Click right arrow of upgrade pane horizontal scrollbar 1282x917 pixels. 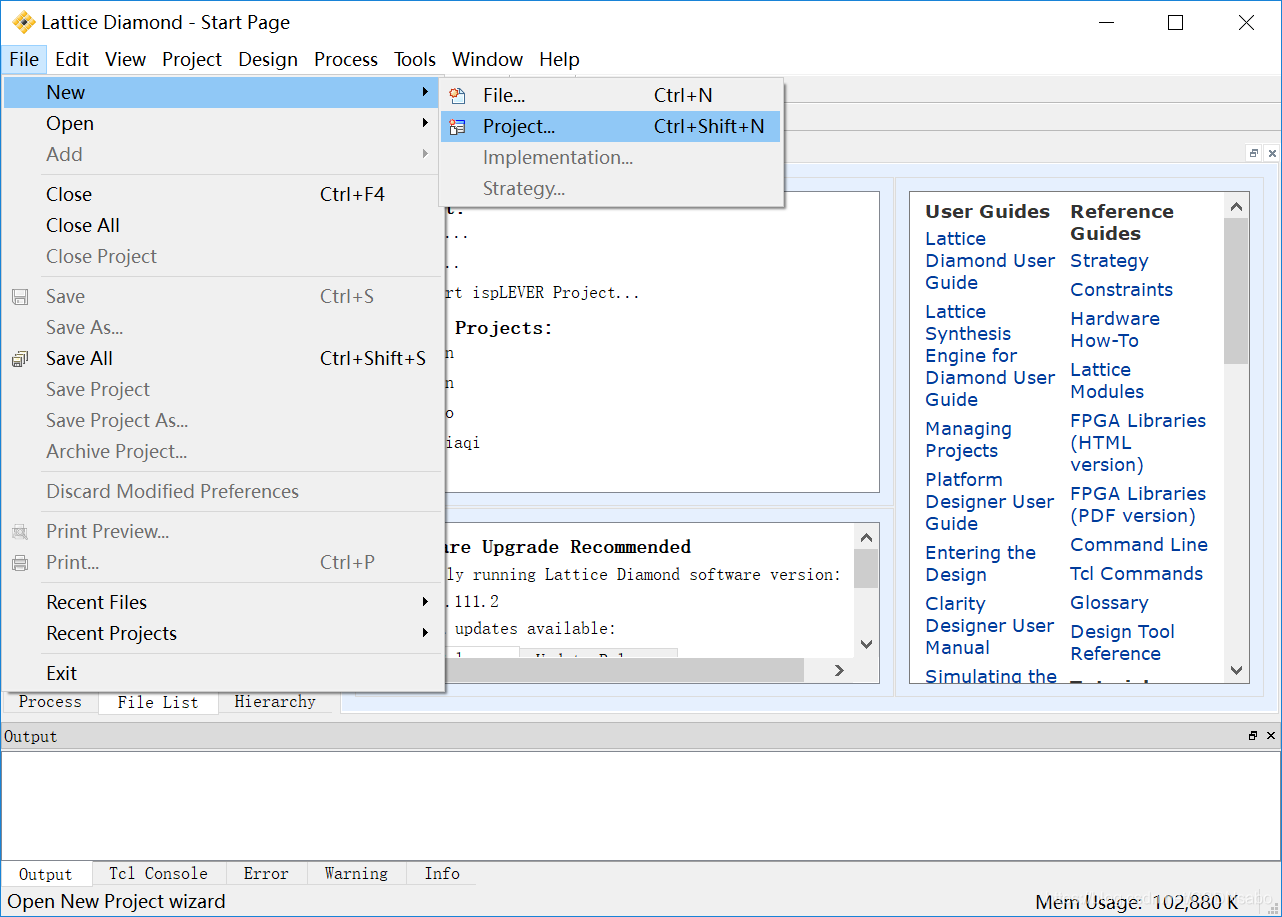point(840,671)
